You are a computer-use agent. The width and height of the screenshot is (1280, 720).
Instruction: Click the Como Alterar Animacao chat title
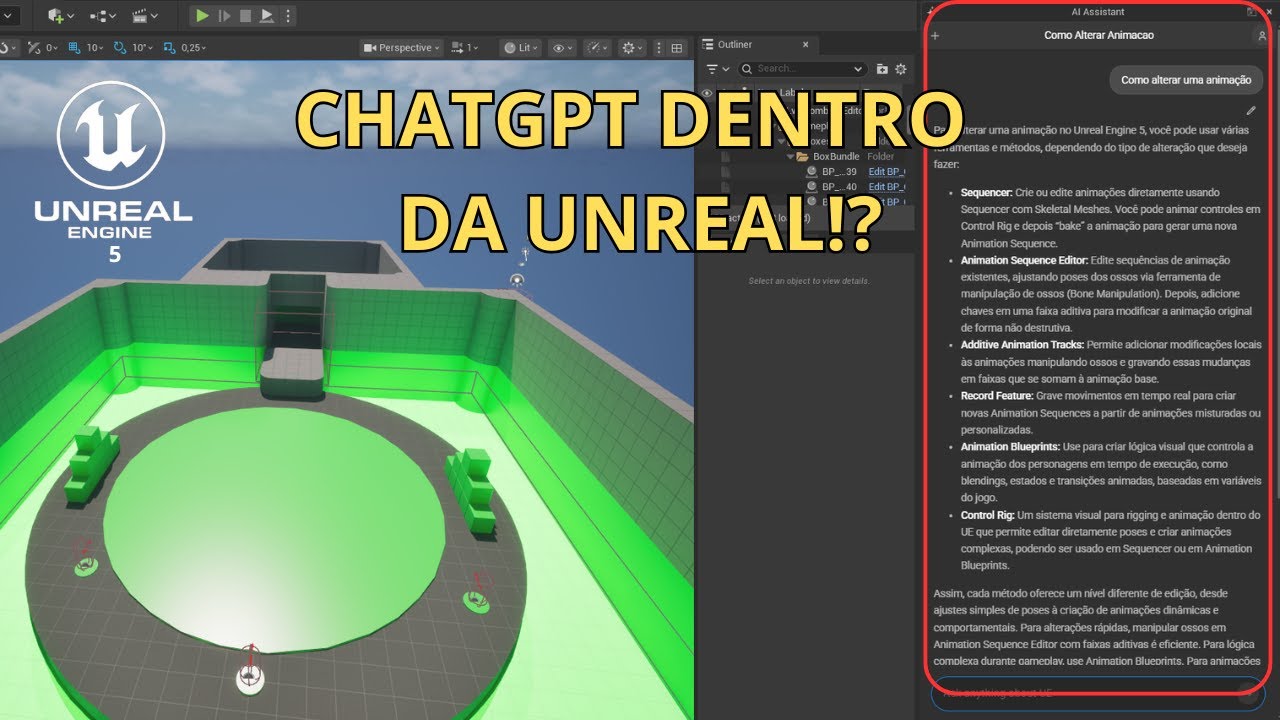[x=1098, y=35]
